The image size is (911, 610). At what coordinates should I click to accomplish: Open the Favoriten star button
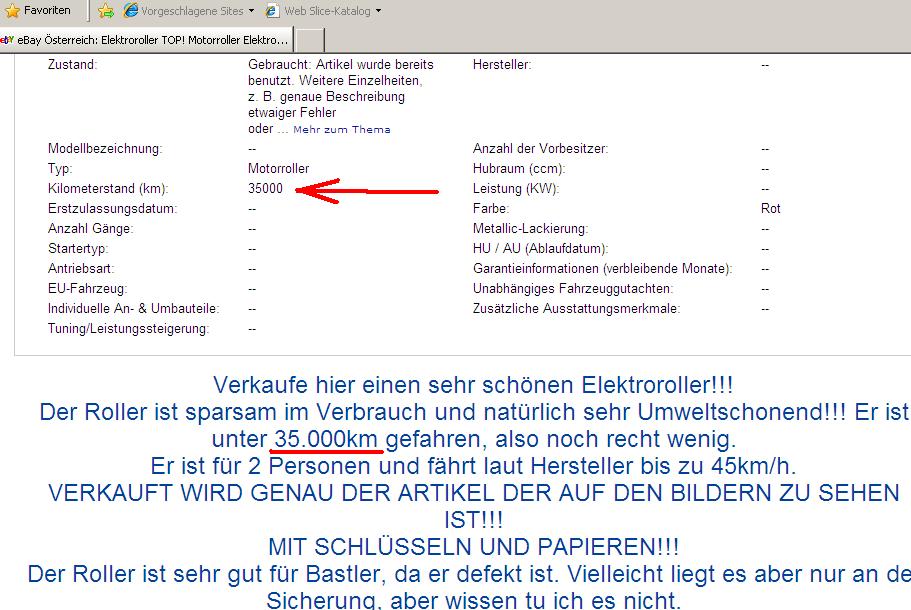click(38, 11)
